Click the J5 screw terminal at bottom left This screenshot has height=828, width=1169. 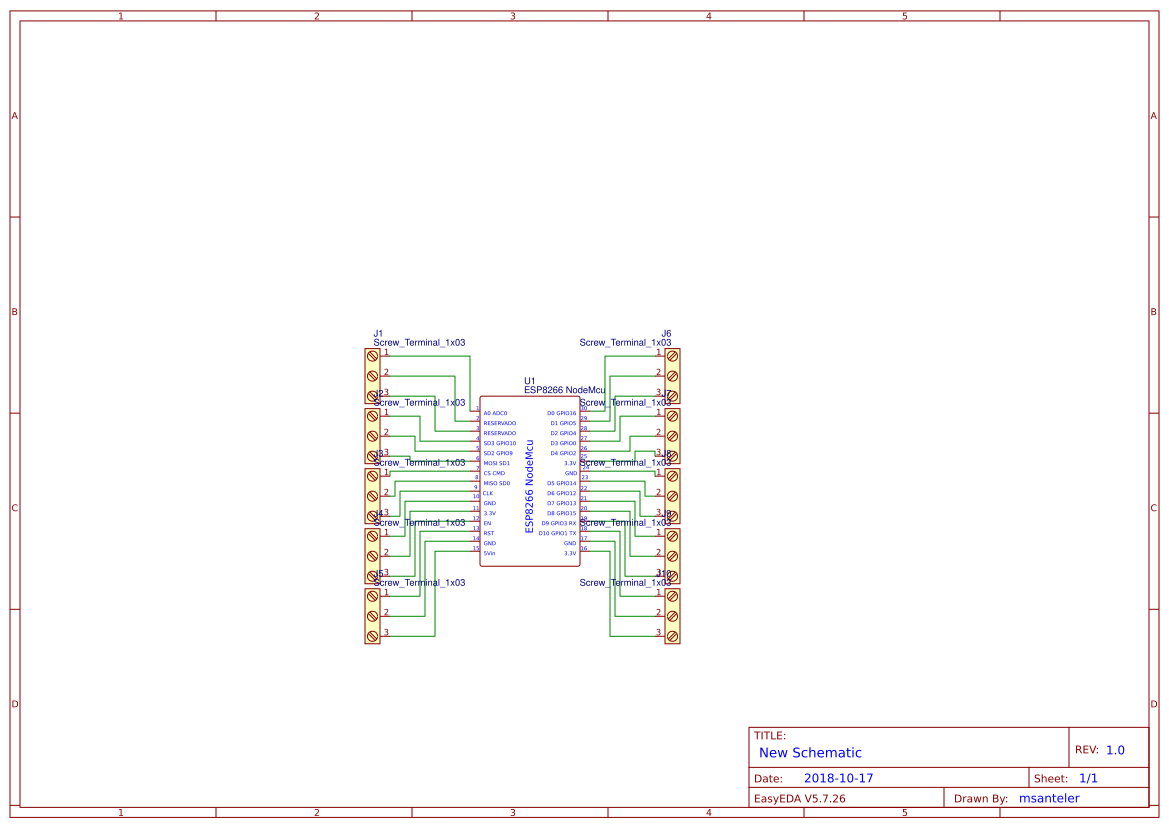[372, 616]
